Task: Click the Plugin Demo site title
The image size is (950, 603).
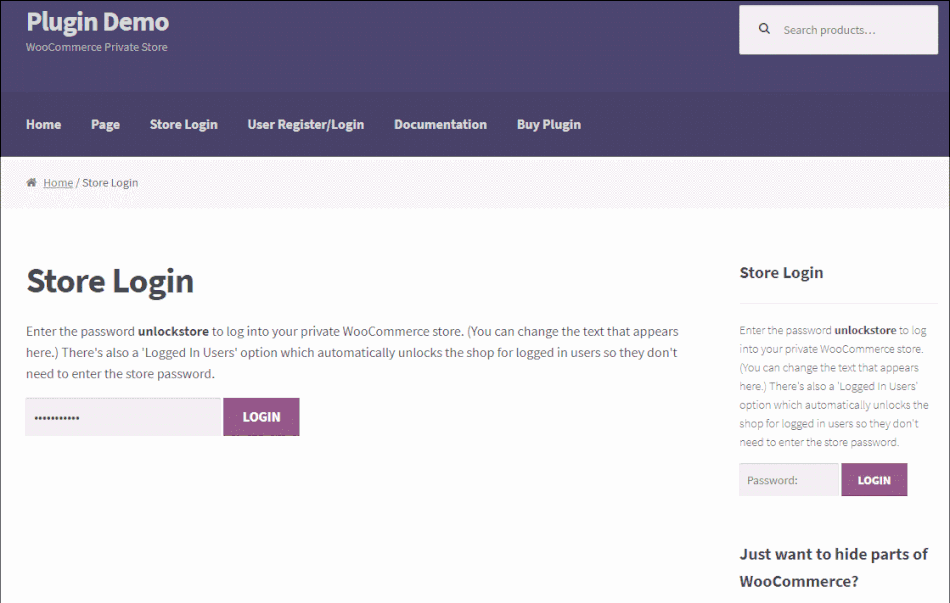Action: (x=97, y=21)
